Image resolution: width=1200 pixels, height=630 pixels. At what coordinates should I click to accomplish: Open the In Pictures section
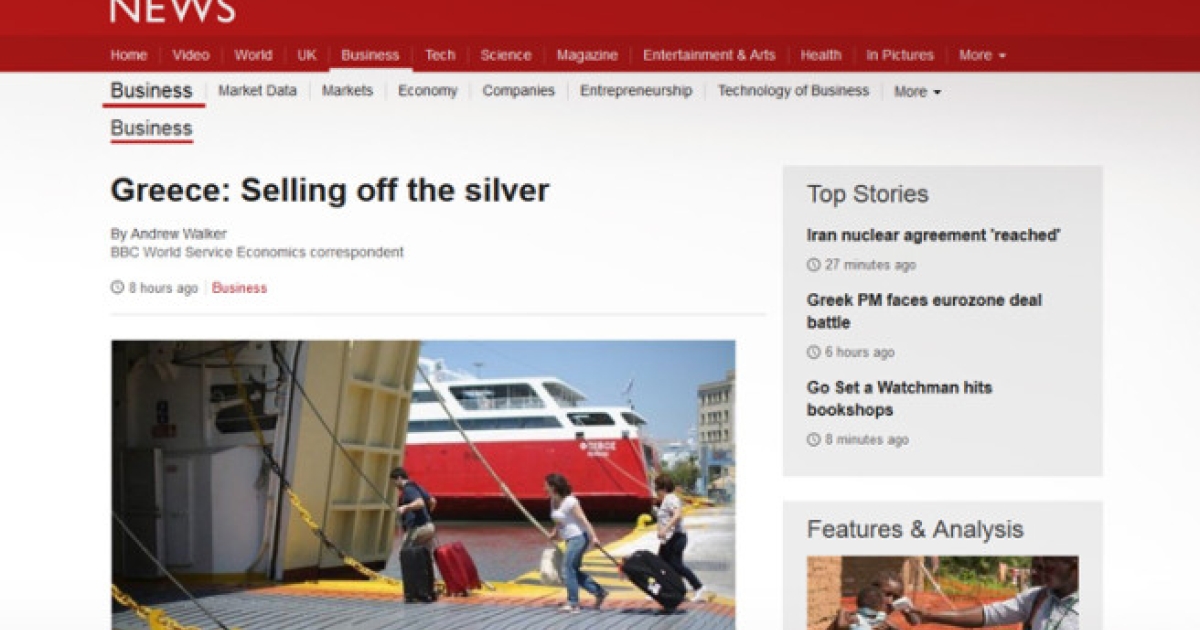(900, 55)
